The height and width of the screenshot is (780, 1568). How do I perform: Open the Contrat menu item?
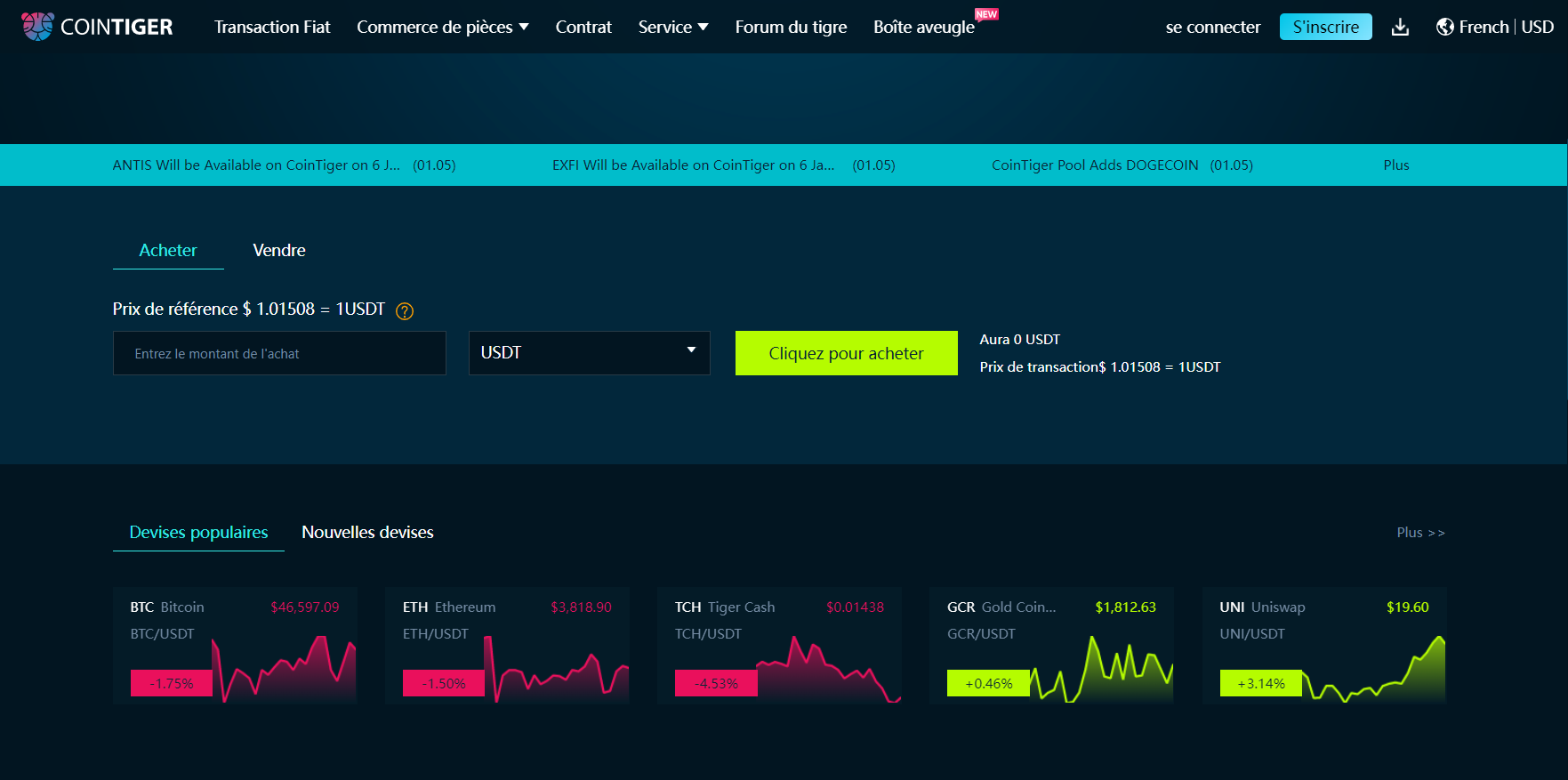click(583, 27)
